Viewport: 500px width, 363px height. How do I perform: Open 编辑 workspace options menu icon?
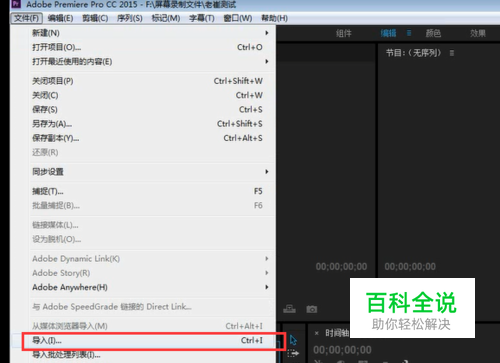click(x=409, y=33)
